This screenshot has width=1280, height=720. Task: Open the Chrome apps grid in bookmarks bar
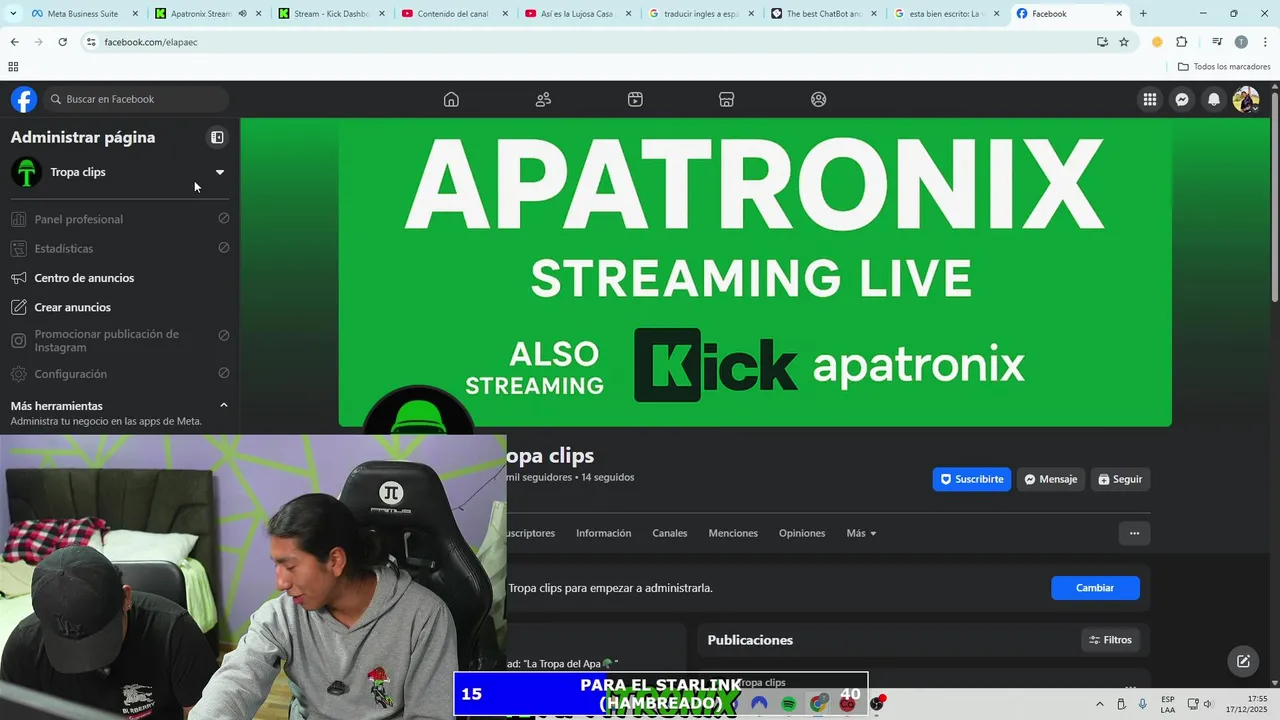(x=13, y=67)
